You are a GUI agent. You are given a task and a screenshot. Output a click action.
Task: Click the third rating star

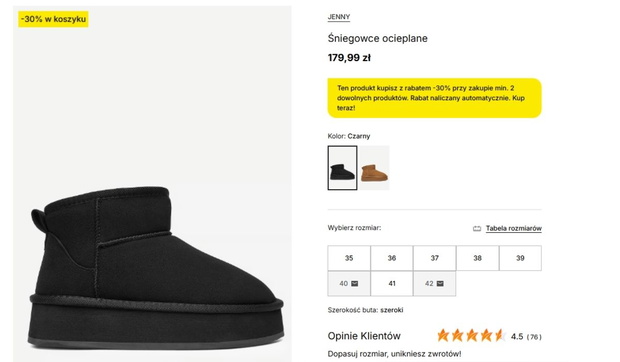(472, 336)
